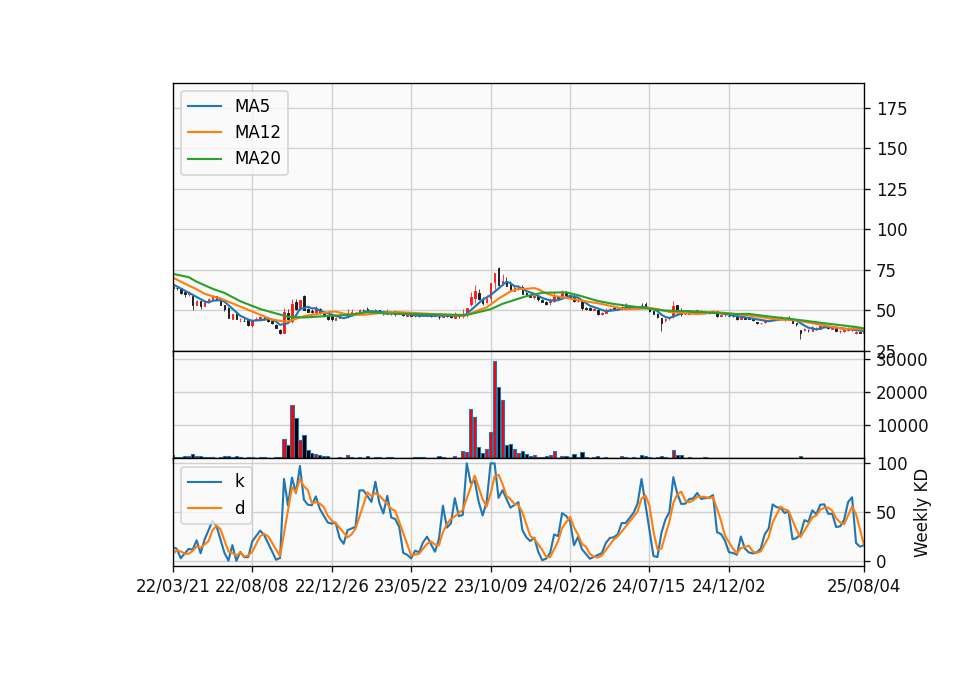The height and width of the screenshot is (690, 960).
Task: Click the 22/03/21 date tick label
Action: tap(172, 586)
